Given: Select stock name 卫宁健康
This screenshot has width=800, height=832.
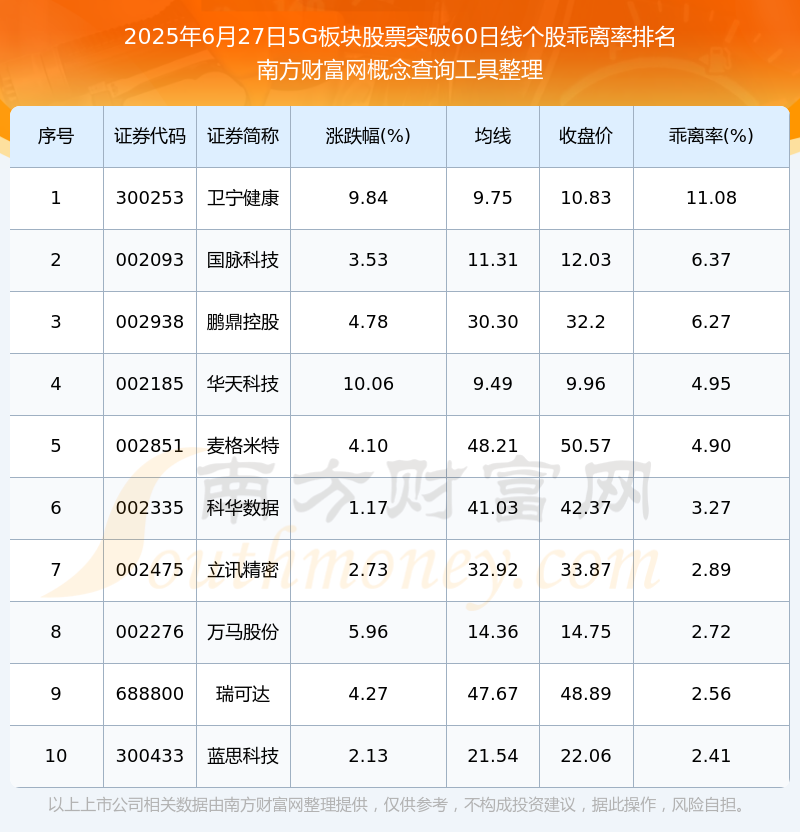Looking at the screenshot, I should click(x=243, y=198).
